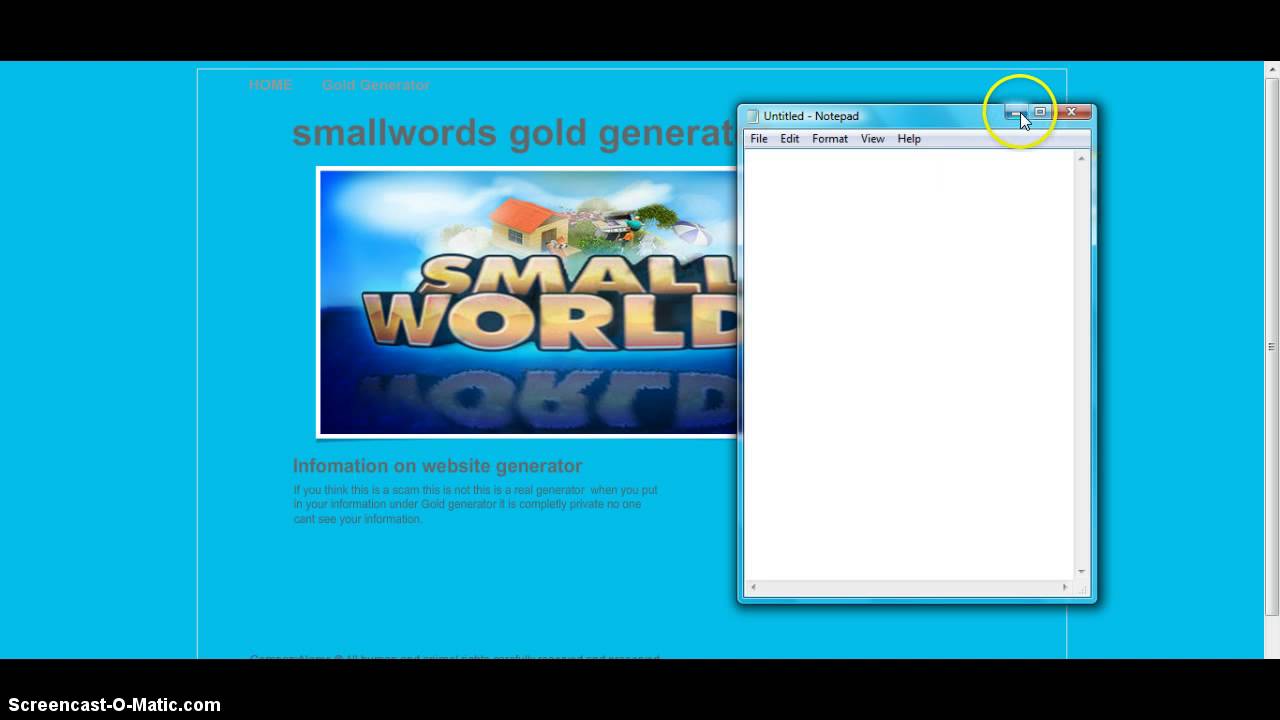Open the Gold Generator page link
This screenshot has height=720, width=1280.
pos(375,85)
